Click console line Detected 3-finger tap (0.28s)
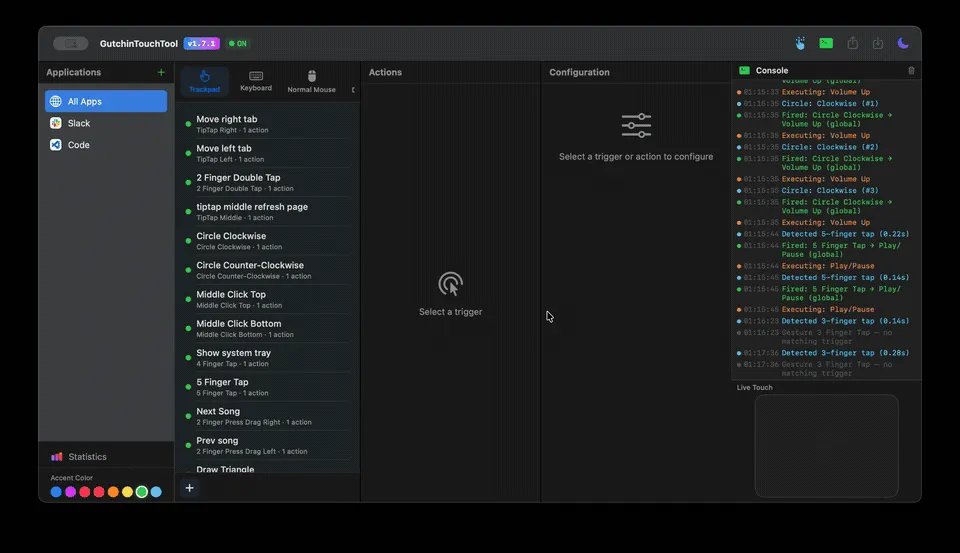The width and height of the screenshot is (960, 553). [x=845, y=353]
